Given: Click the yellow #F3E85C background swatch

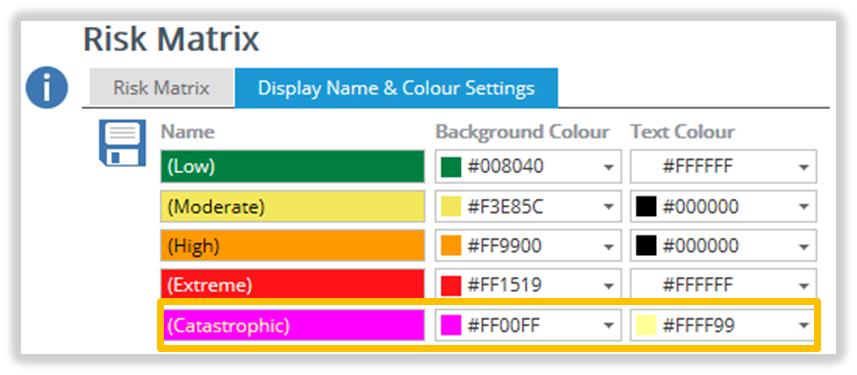Looking at the screenshot, I should pos(451,207).
